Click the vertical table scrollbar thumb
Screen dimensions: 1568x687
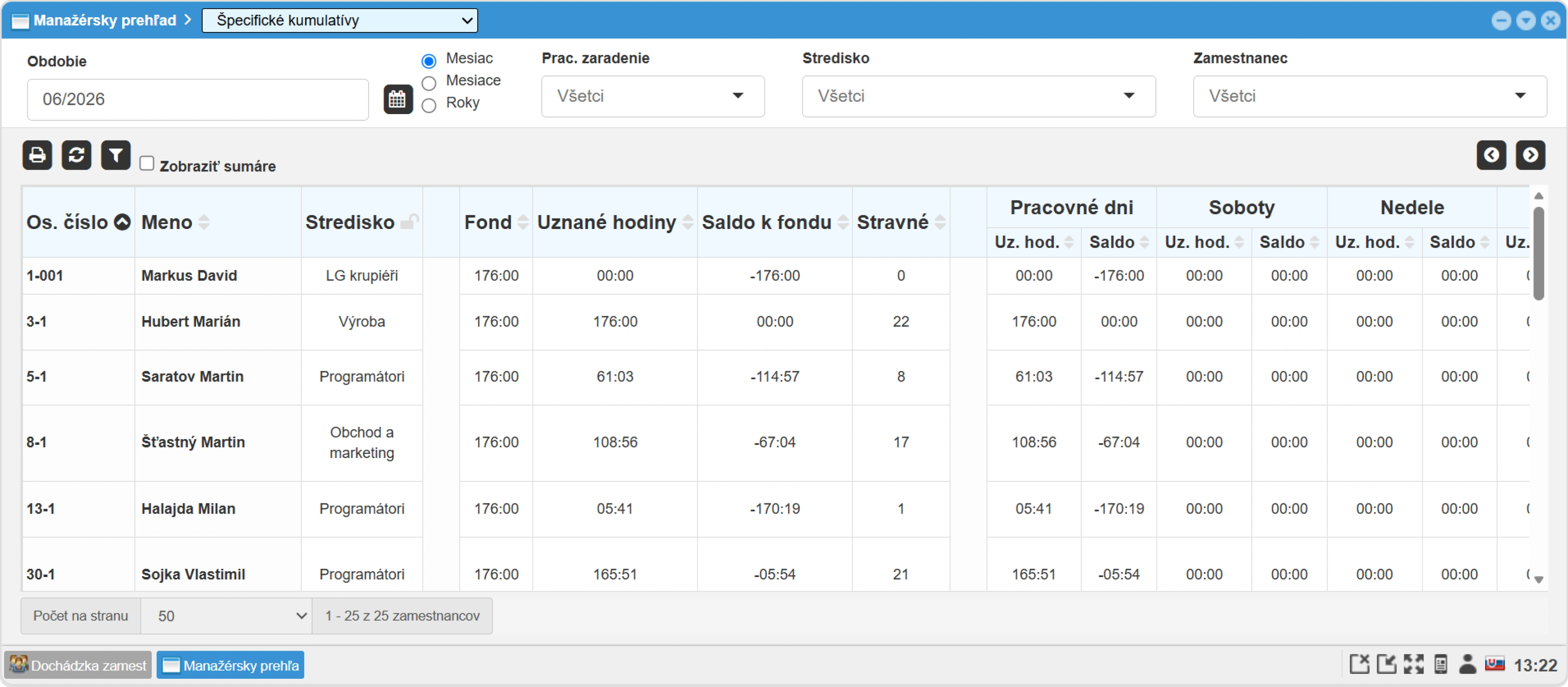pos(1538,254)
